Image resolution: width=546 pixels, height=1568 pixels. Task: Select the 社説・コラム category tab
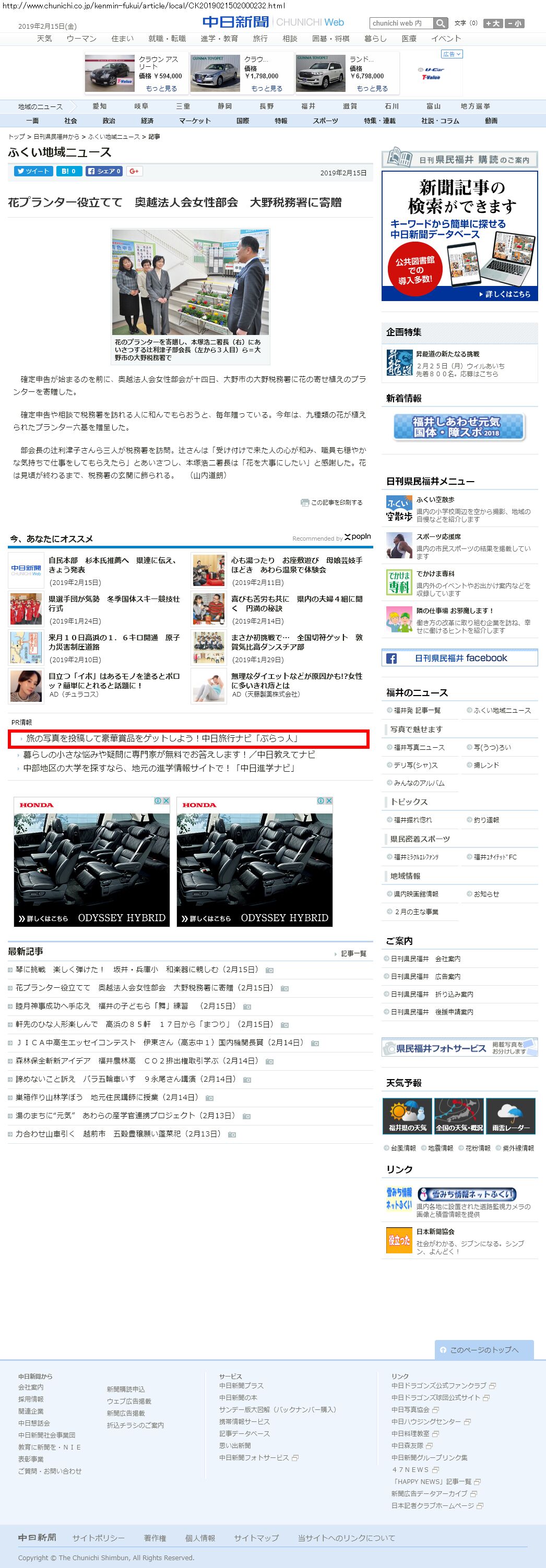pos(440,121)
